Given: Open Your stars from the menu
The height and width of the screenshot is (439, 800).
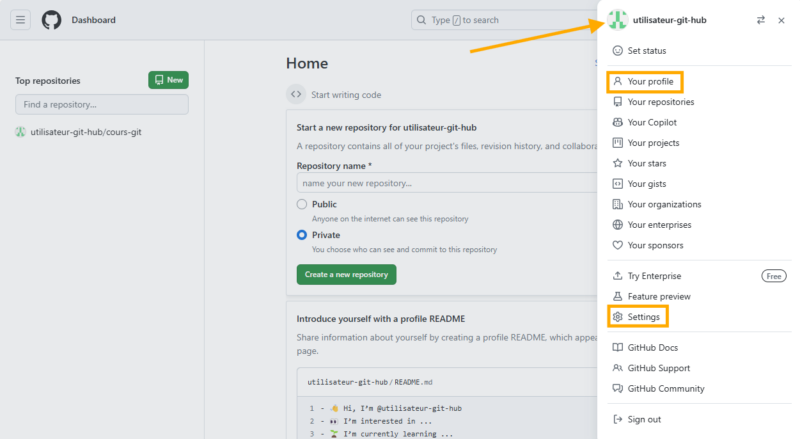Looking at the screenshot, I should click(648, 163).
